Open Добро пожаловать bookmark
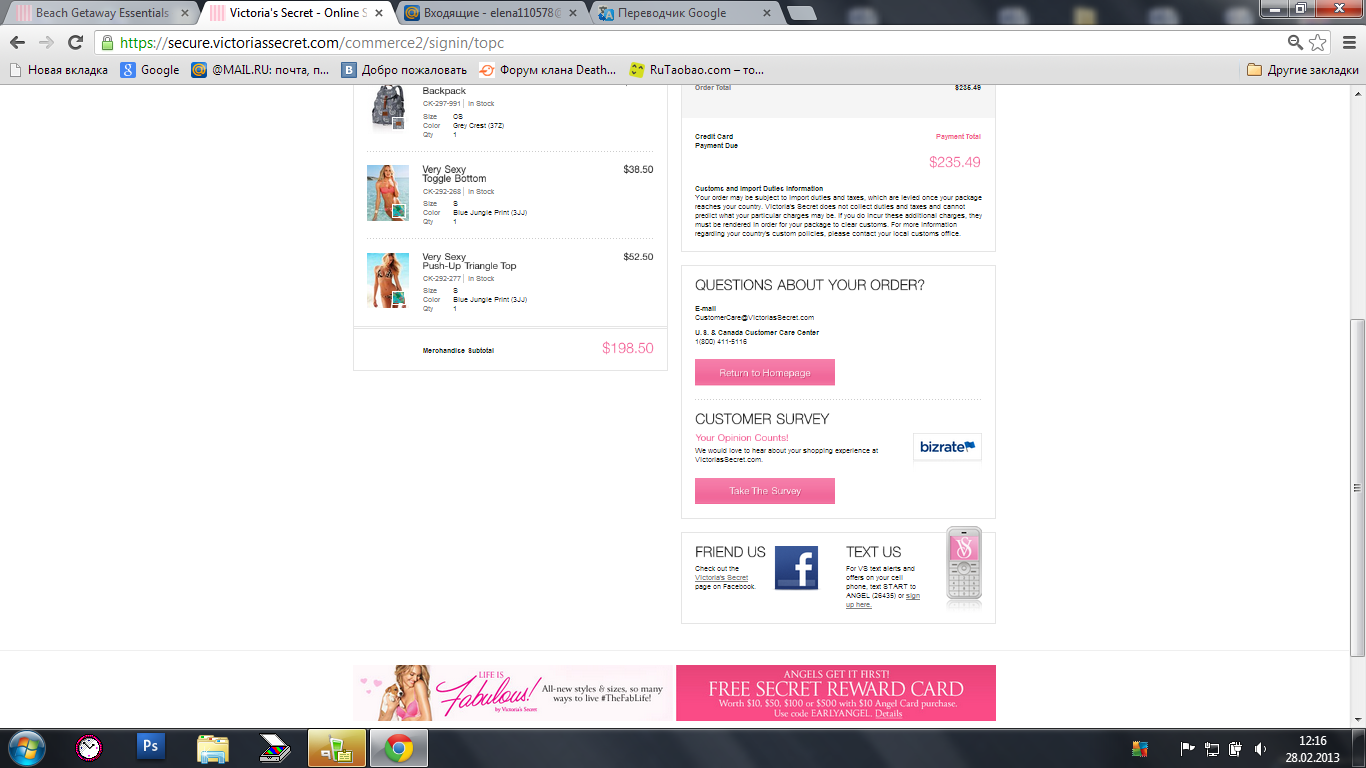The height and width of the screenshot is (768, 1366). point(404,70)
